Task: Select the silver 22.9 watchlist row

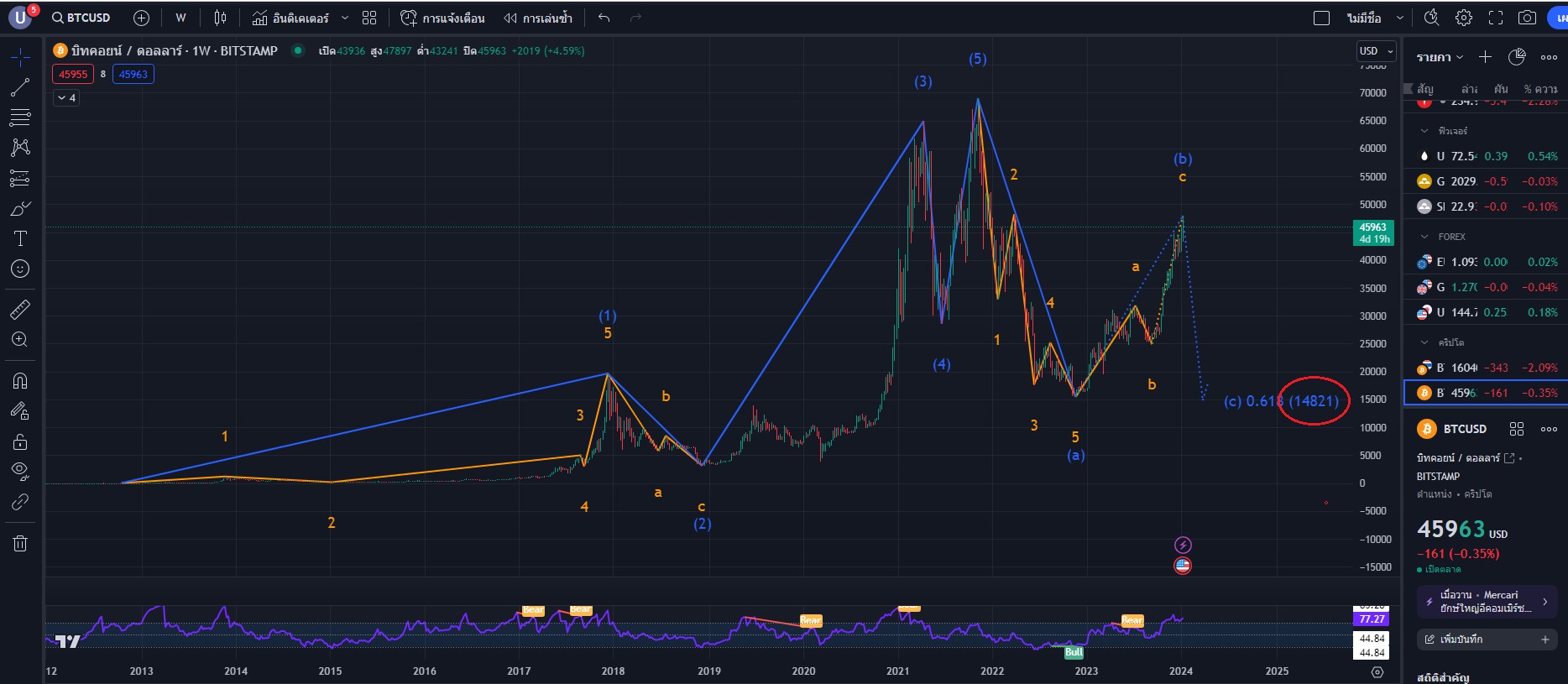Action: coord(1486,206)
